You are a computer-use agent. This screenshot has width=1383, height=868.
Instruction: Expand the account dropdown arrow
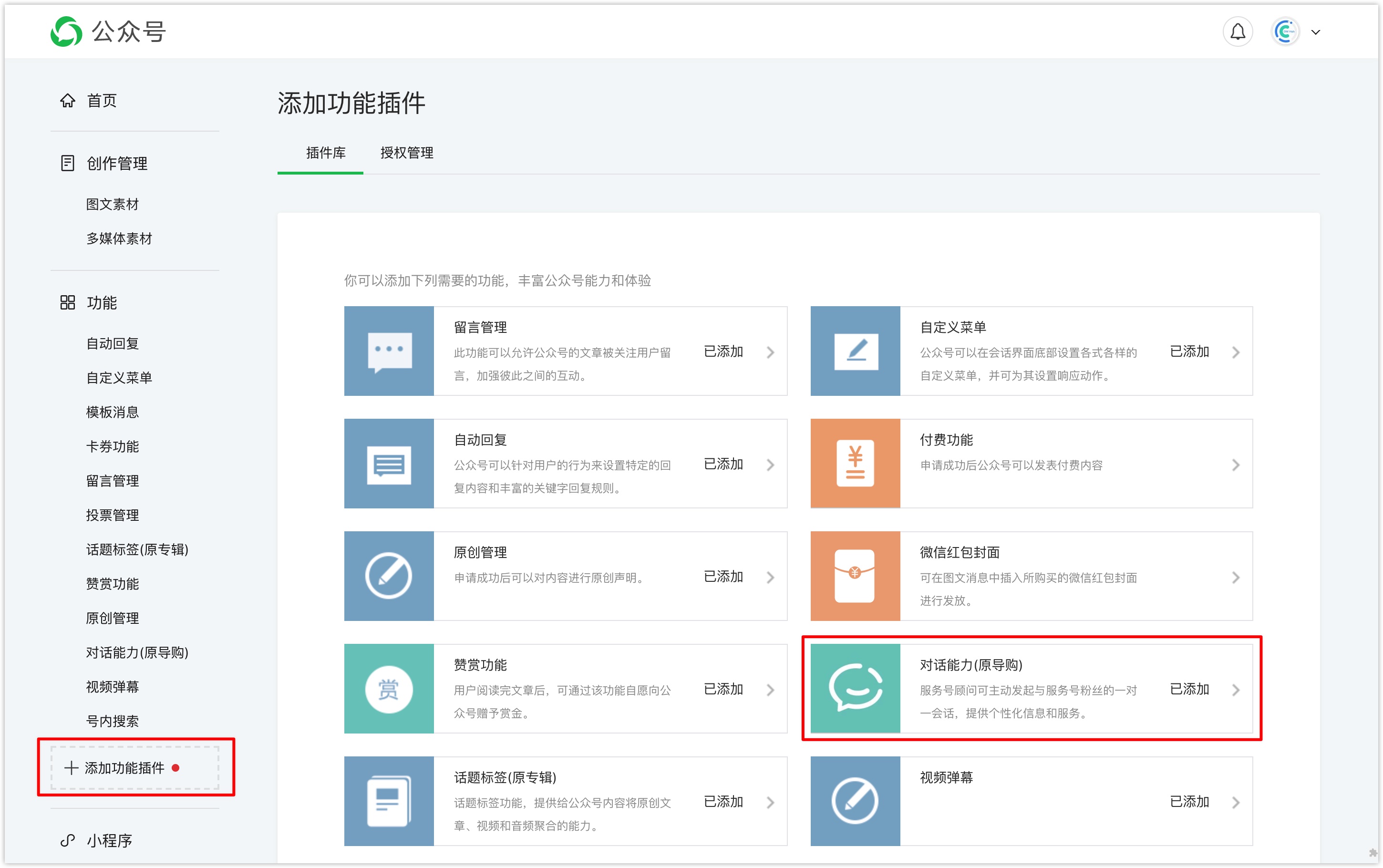1316,32
